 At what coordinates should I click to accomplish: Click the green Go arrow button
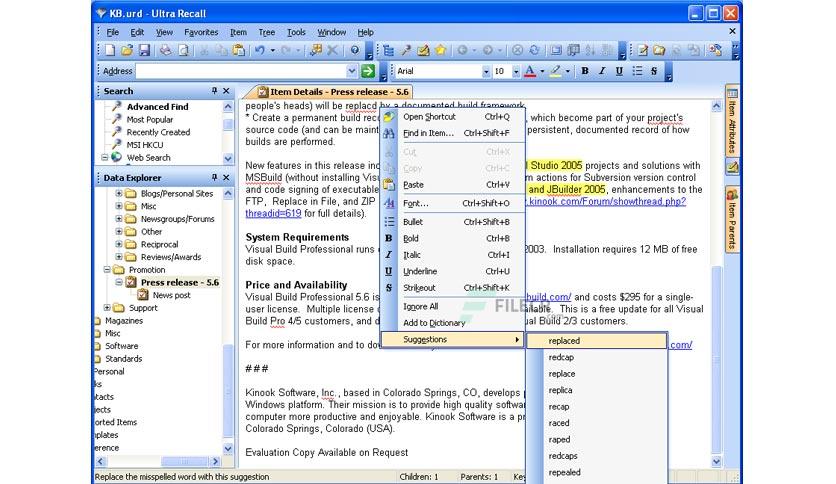coord(367,71)
